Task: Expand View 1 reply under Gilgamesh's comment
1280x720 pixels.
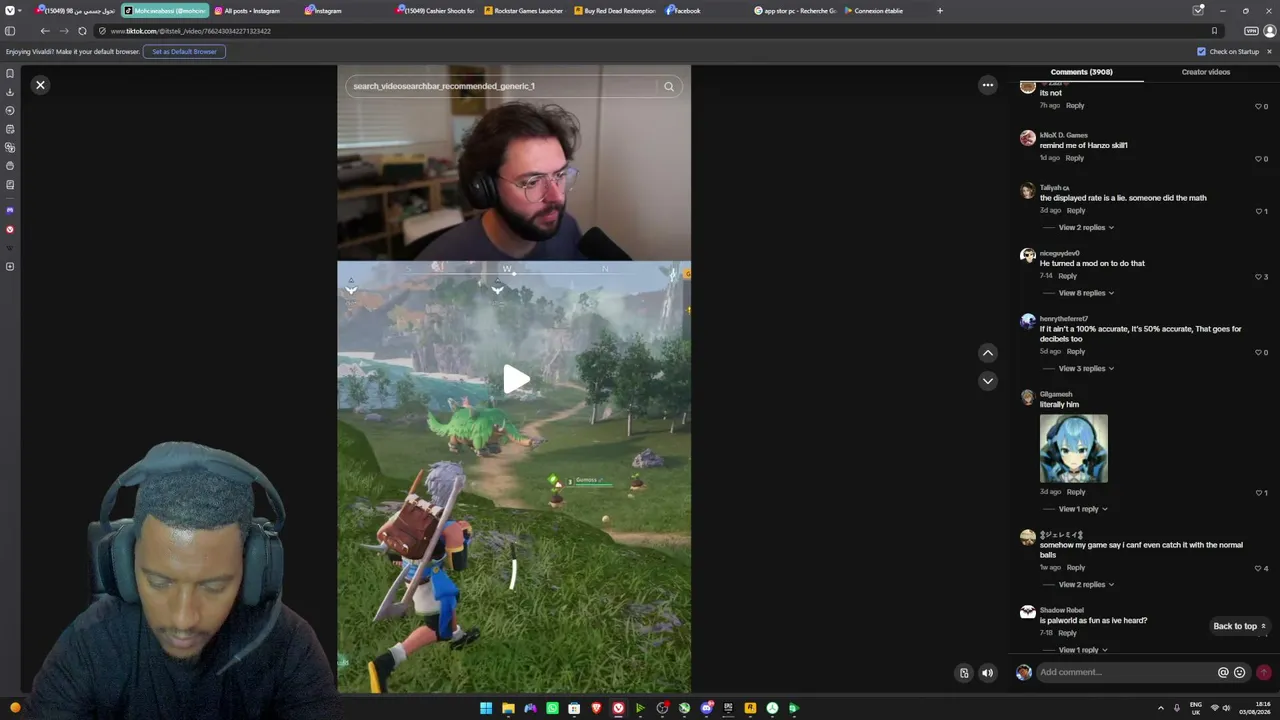Action: tap(1083, 509)
